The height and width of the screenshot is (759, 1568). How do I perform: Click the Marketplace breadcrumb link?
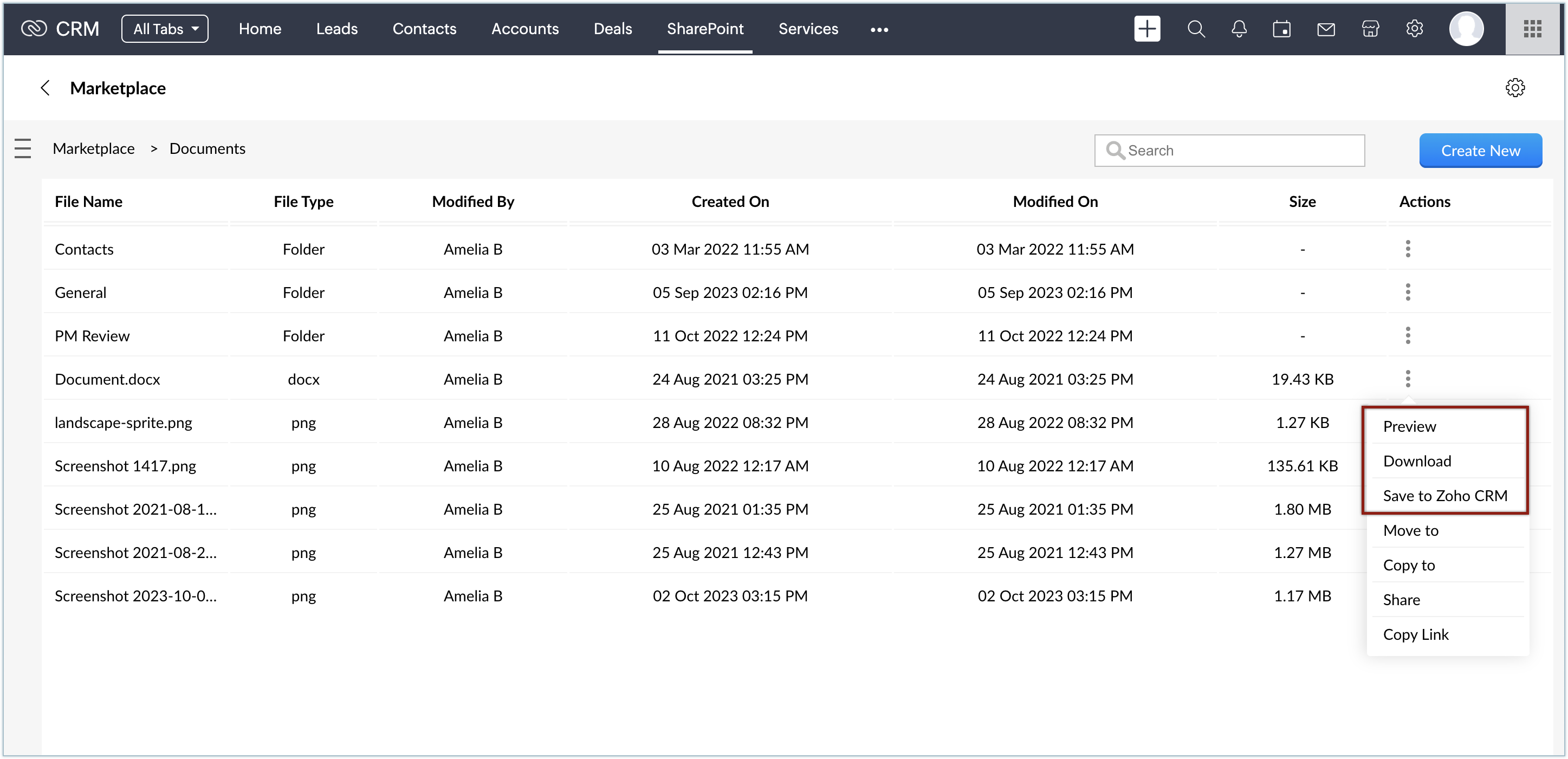(x=94, y=148)
